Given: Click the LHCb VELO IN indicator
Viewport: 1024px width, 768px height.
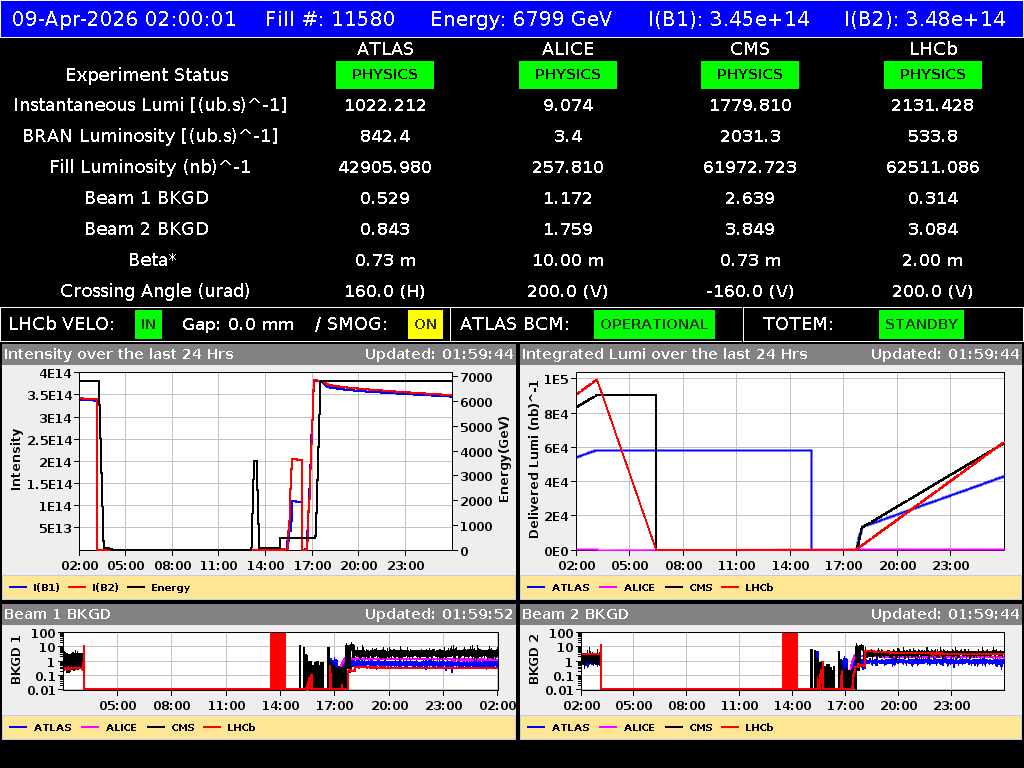Looking at the screenshot, I should click(x=146, y=324).
